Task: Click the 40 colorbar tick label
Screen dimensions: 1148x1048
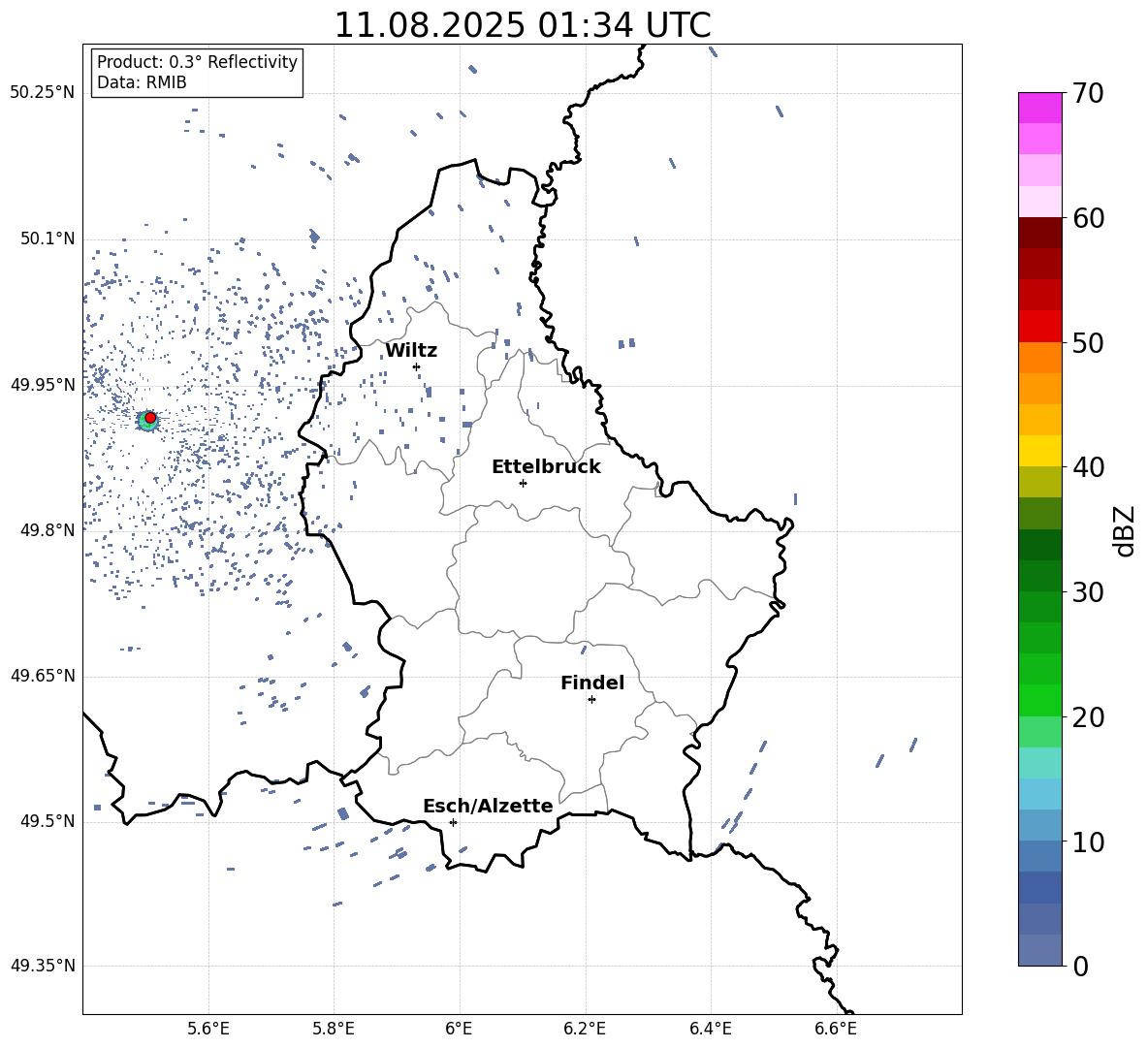Action: pos(1088,467)
